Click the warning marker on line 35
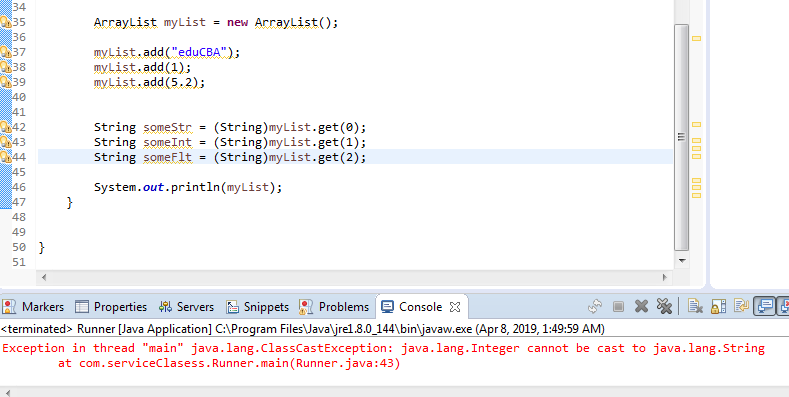The image size is (789, 397). click(6, 22)
